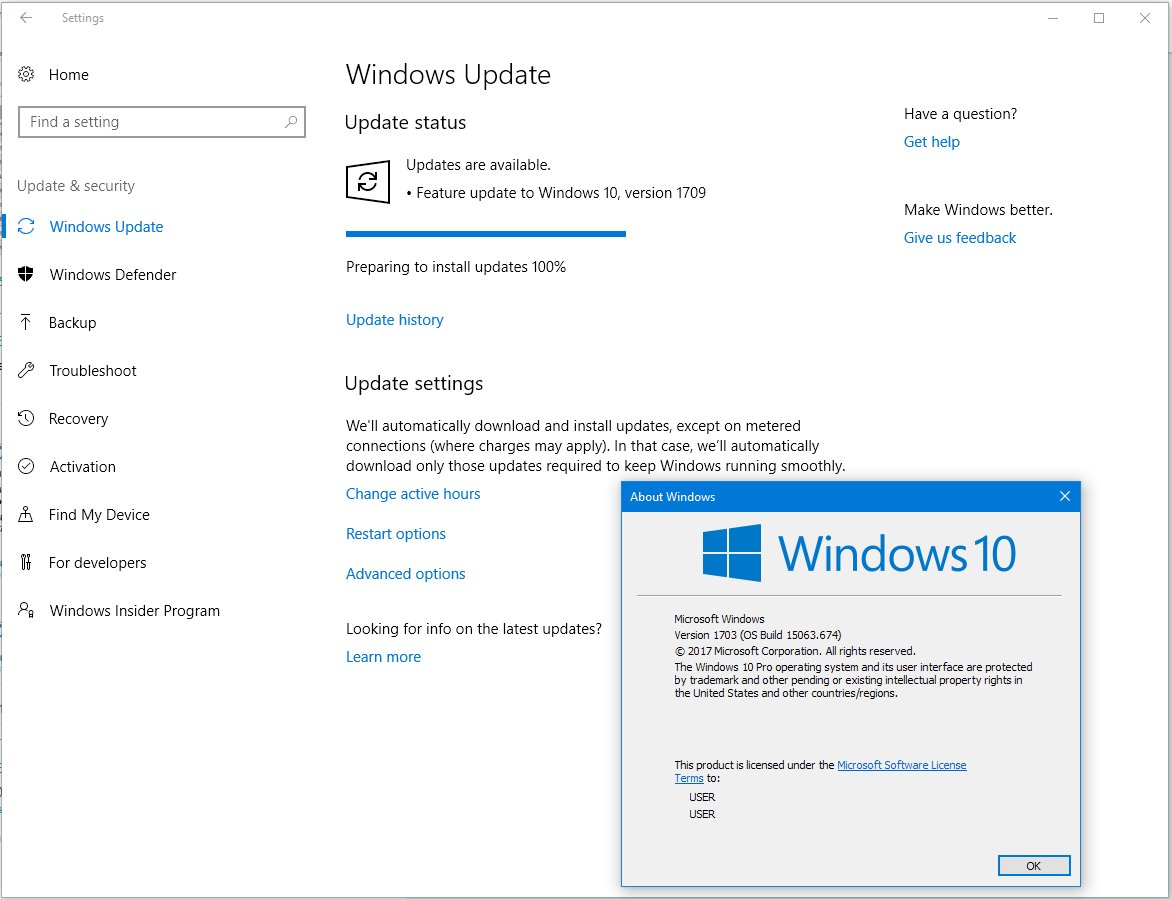The width and height of the screenshot is (1172, 899).
Task: Open Activation using its checkmark icon
Action: click(x=28, y=466)
